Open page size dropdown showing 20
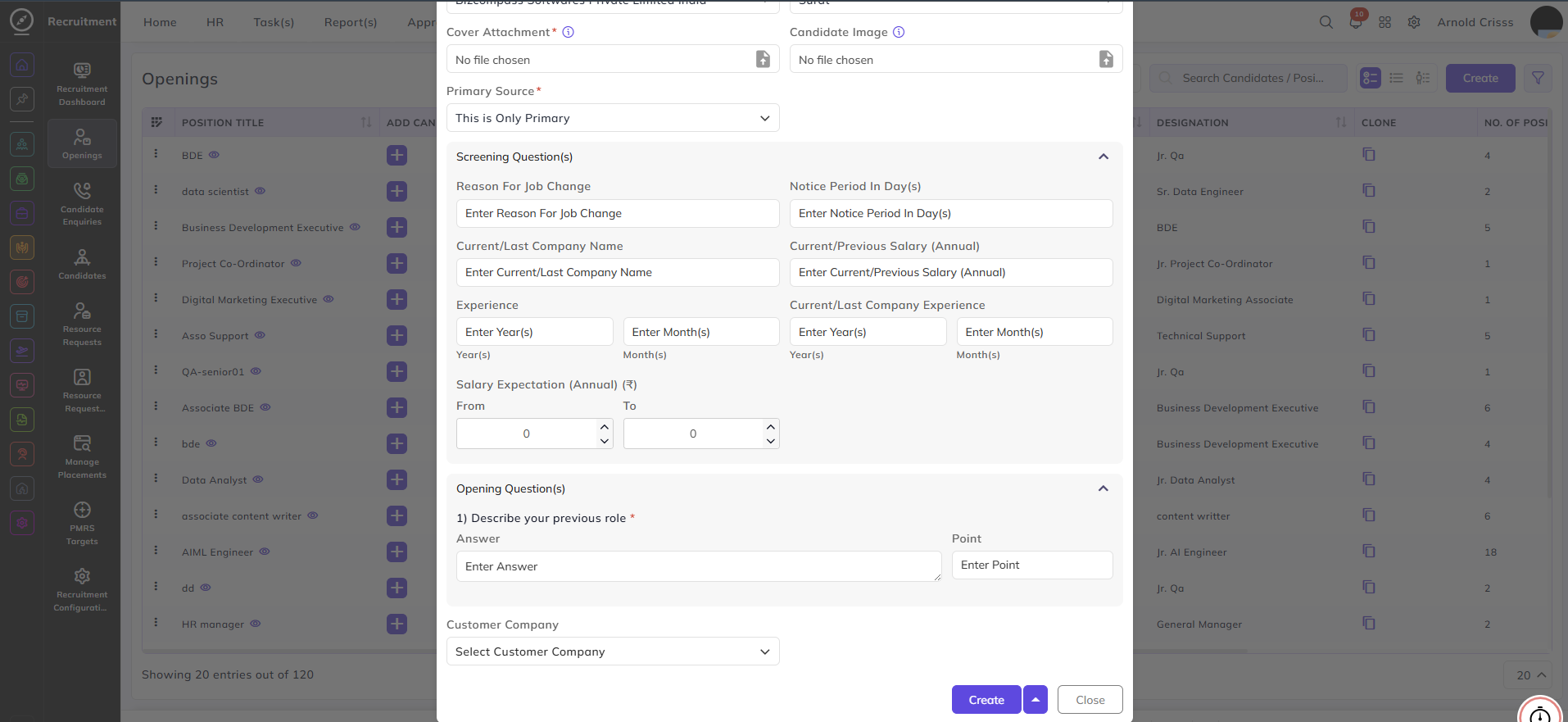The width and height of the screenshot is (1568, 722). 1528,675
